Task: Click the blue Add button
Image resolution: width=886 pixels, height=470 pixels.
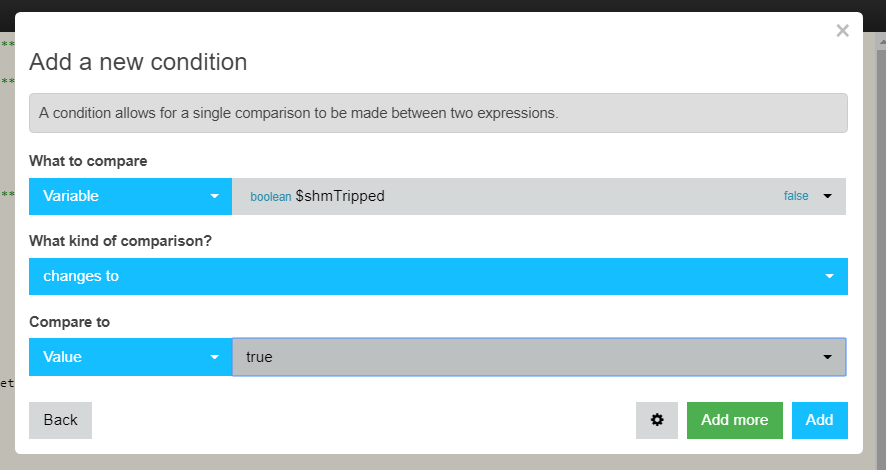Action: point(819,420)
